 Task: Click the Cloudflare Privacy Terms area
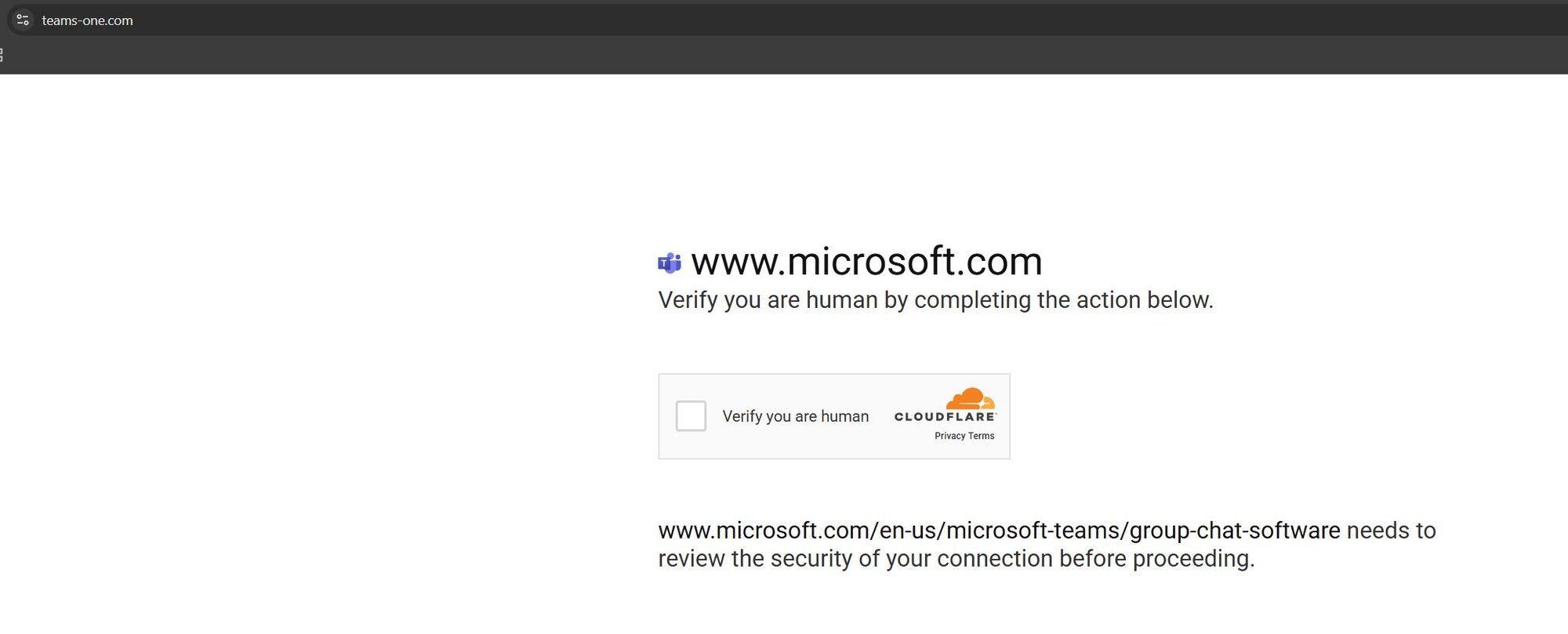[x=964, y=436]
